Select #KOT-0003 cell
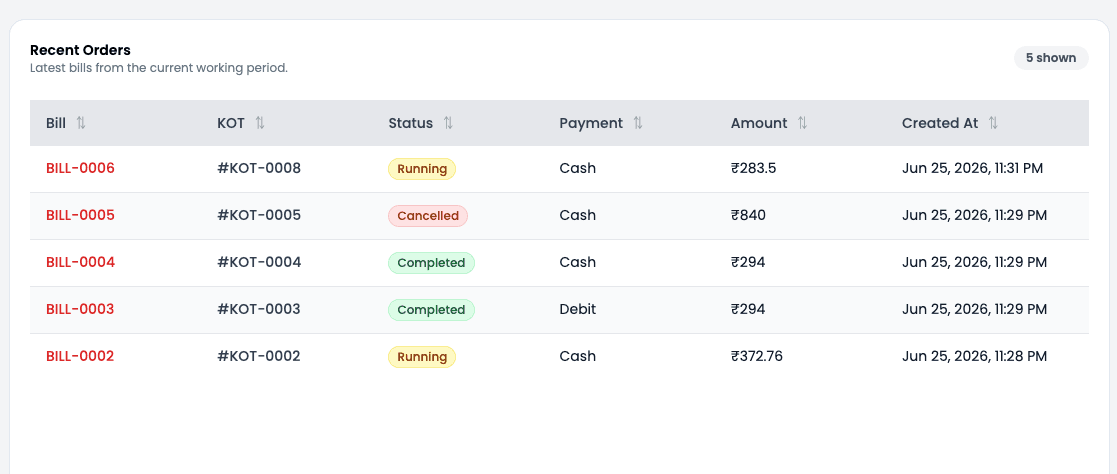1117x474 pixels. 259,309
